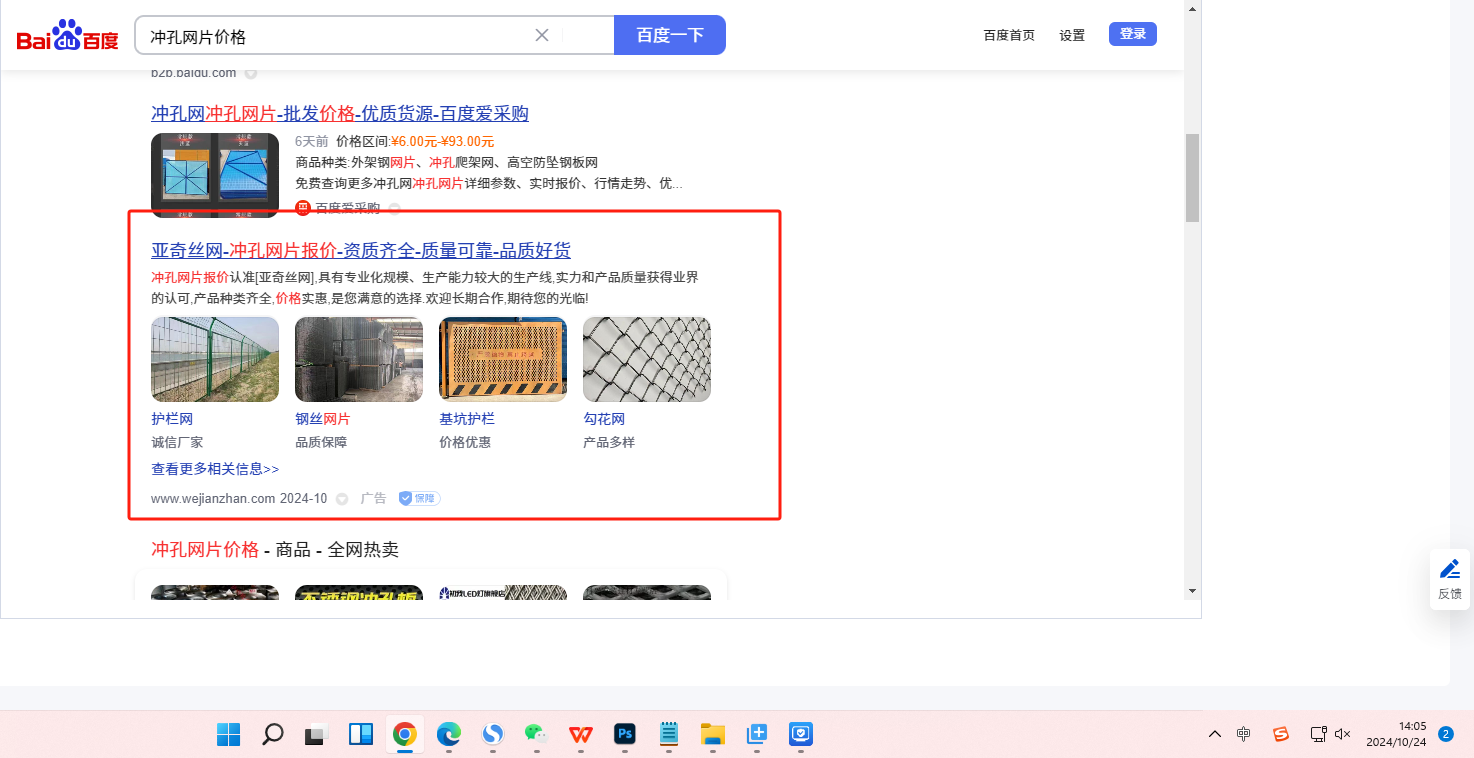The height and width of the screenshot is (758, 1474).
Task: Click the muted volume tray icon
Action: click(1343, 735)
